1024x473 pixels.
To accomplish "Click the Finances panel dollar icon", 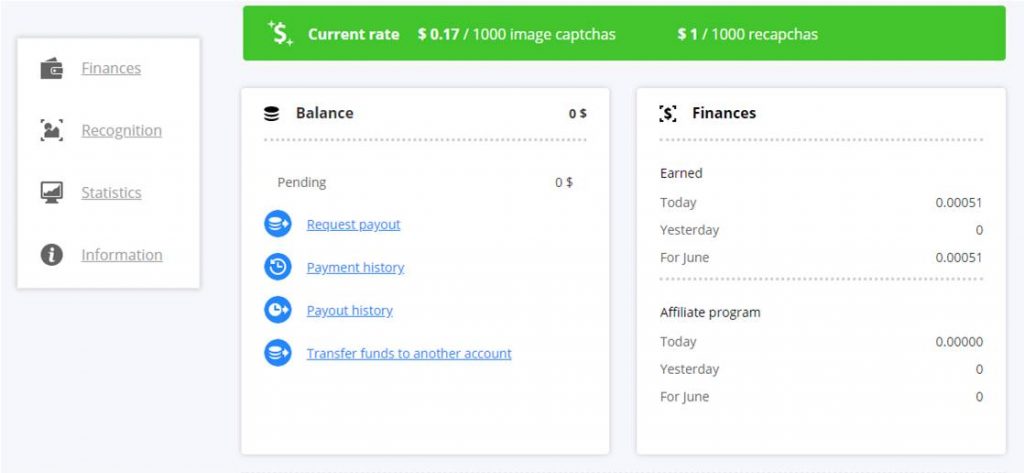I will [x=668, y=114].
